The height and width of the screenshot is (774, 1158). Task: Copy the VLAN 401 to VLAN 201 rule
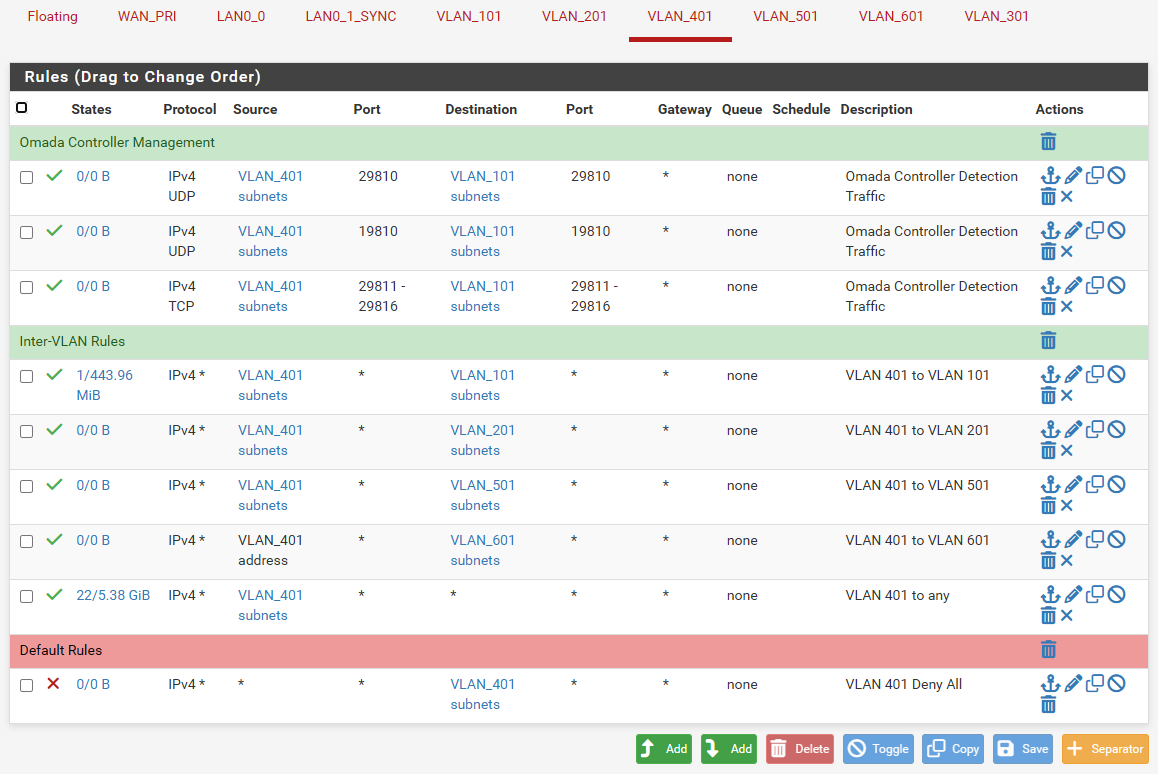click(x=1095, y=430)
